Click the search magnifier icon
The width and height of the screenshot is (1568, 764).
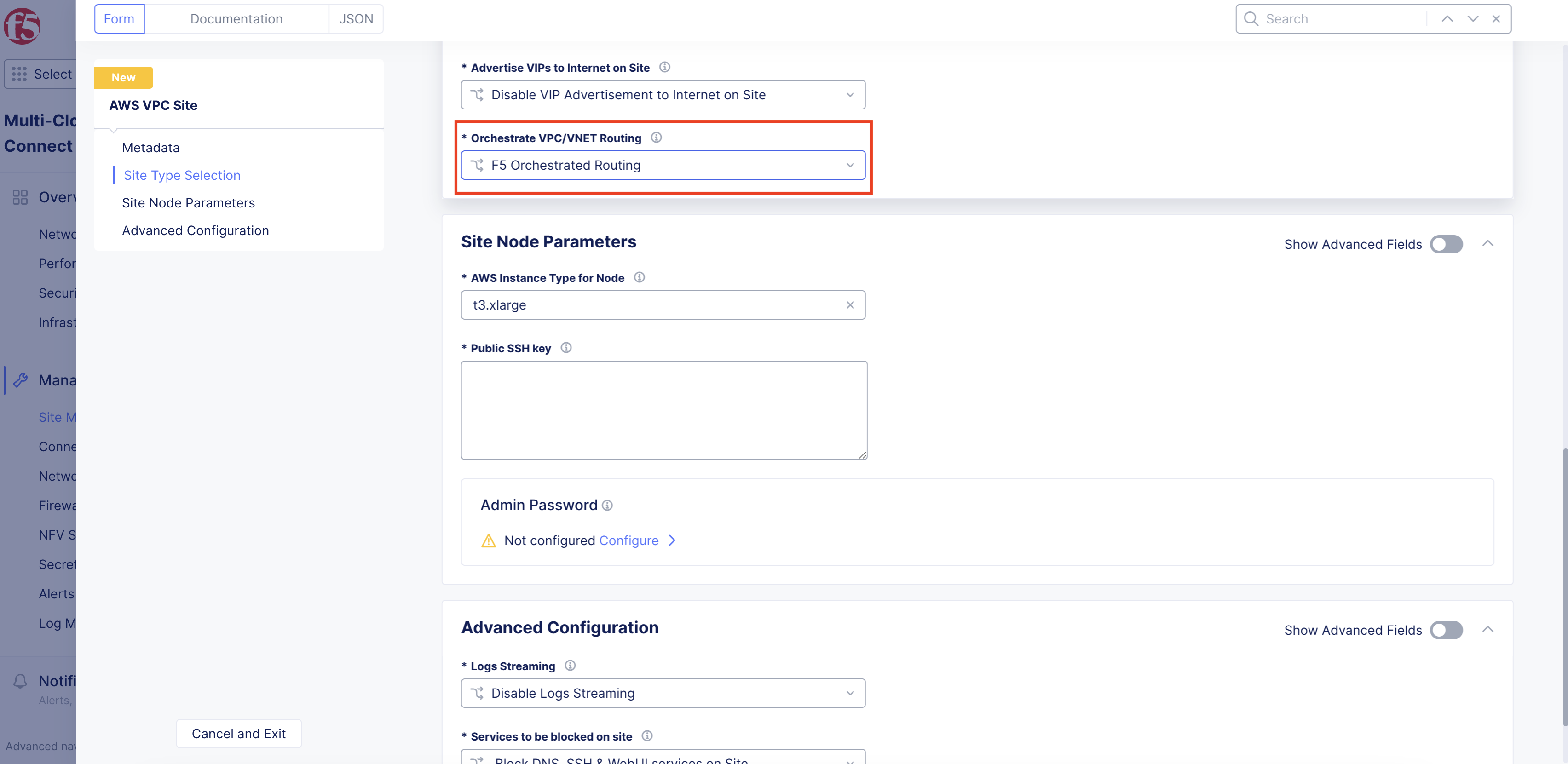(x=1250, y=19)
